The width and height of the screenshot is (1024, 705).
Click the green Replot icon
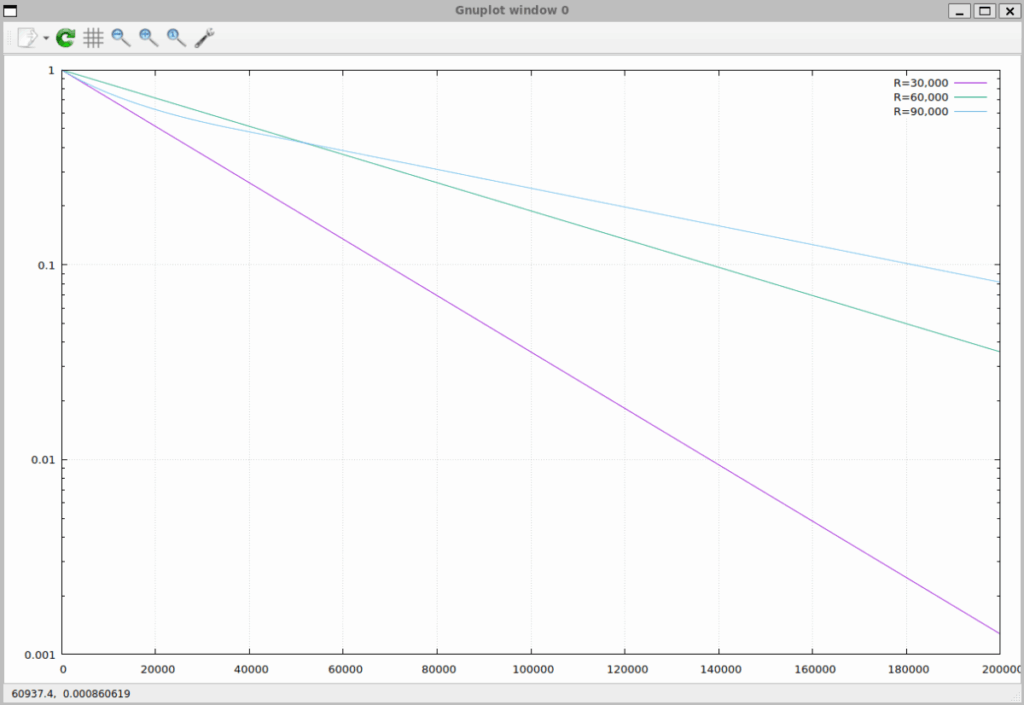click(x=66, y=38)
